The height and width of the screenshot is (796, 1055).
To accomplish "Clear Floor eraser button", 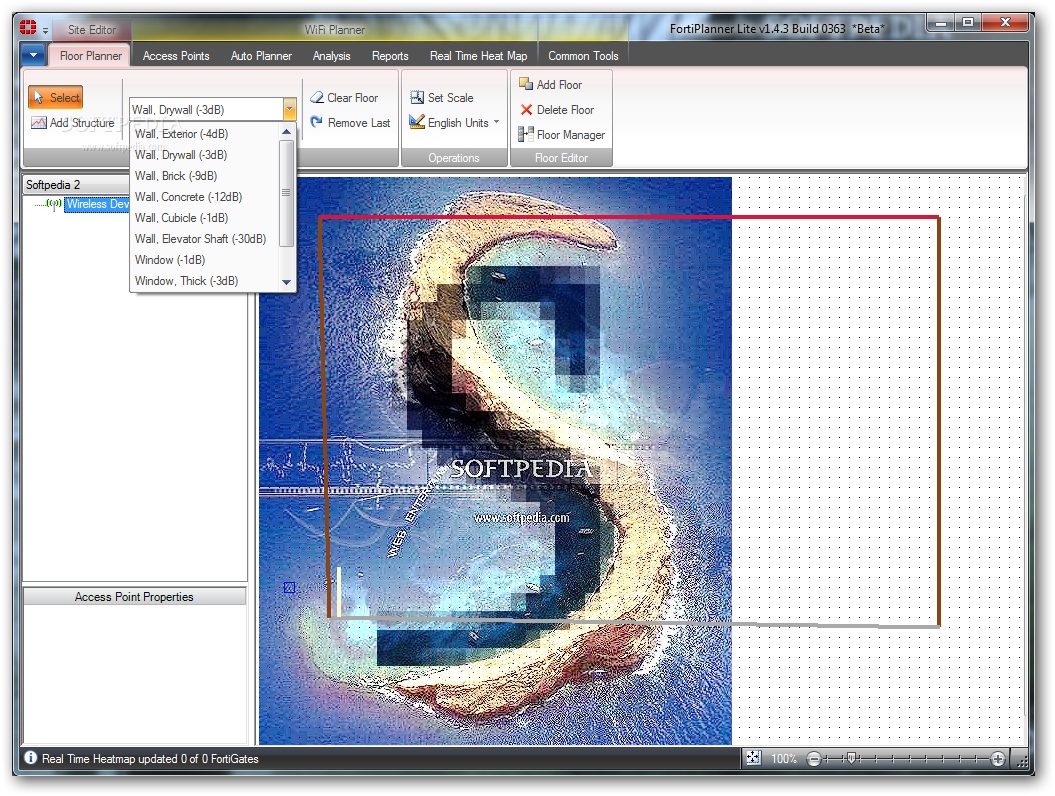I will click(344, 98).
